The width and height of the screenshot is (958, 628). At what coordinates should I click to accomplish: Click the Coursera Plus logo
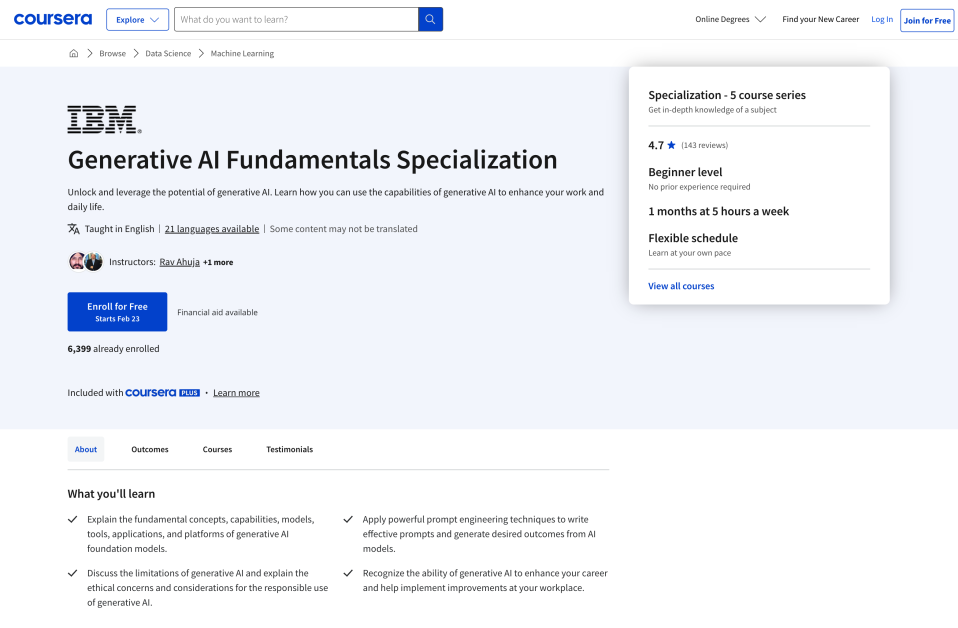(x=161, y=392)
